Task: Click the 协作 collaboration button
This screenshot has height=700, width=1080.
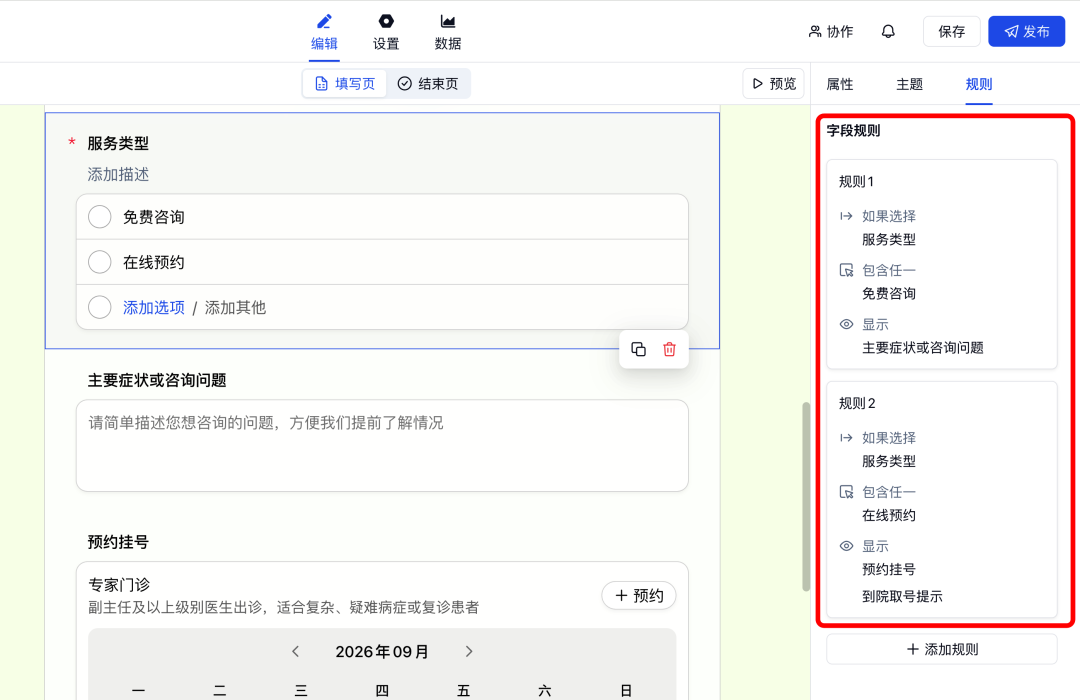Action: pos(831,32)
